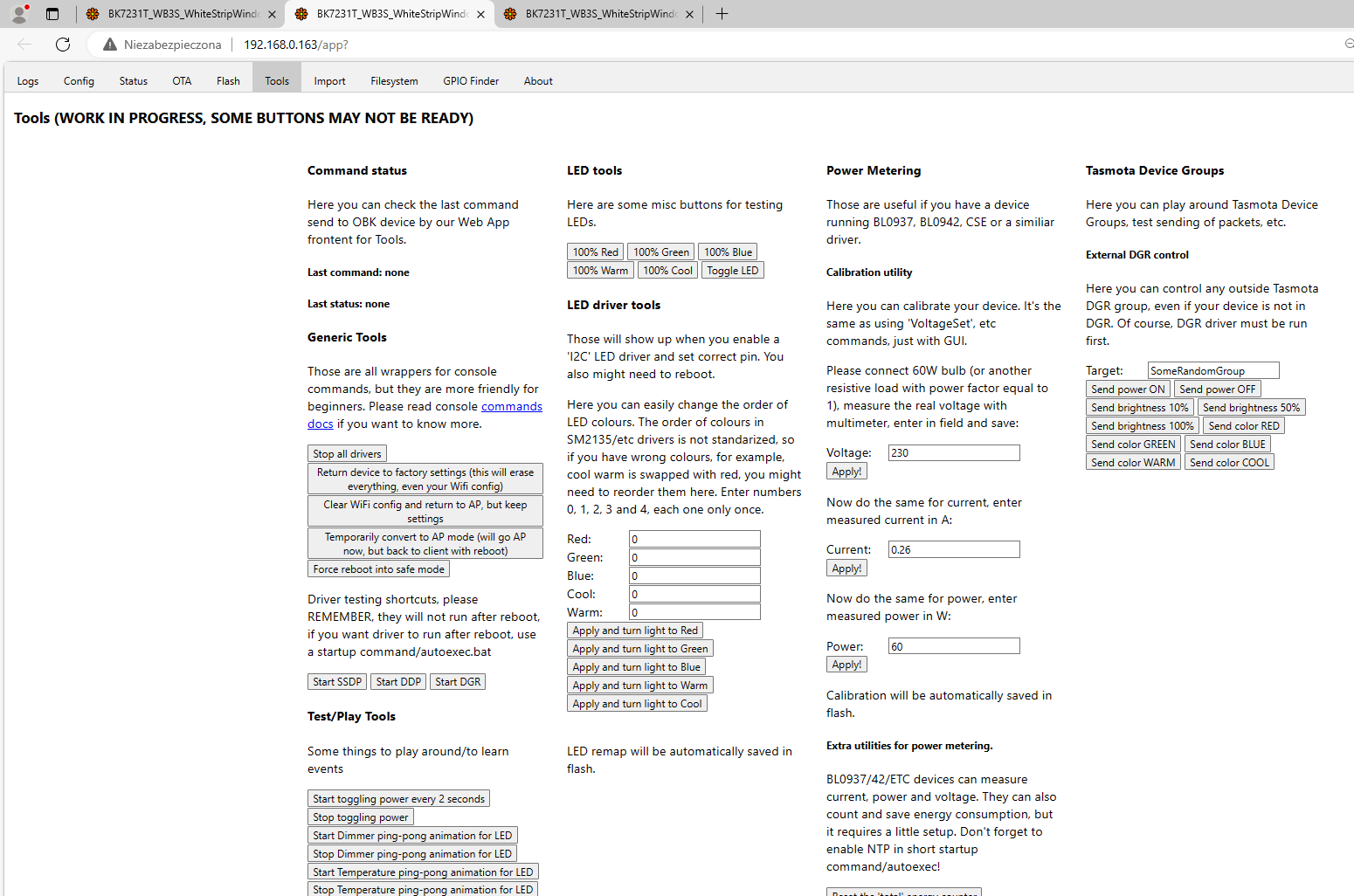The width and height of the screenshot is (1354, 896).
Task: Open the Filesystem tab
Action: (394, 81)
